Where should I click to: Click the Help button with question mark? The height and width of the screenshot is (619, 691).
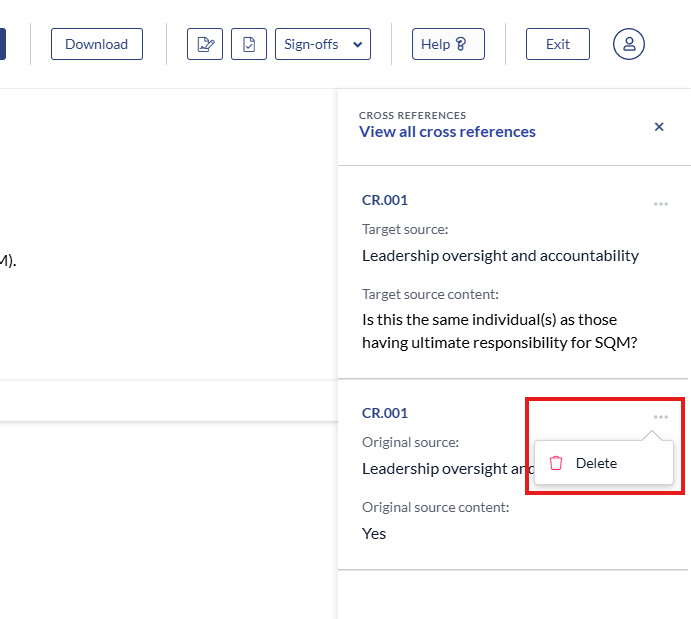pyautogui.click(x=448, y=44)
